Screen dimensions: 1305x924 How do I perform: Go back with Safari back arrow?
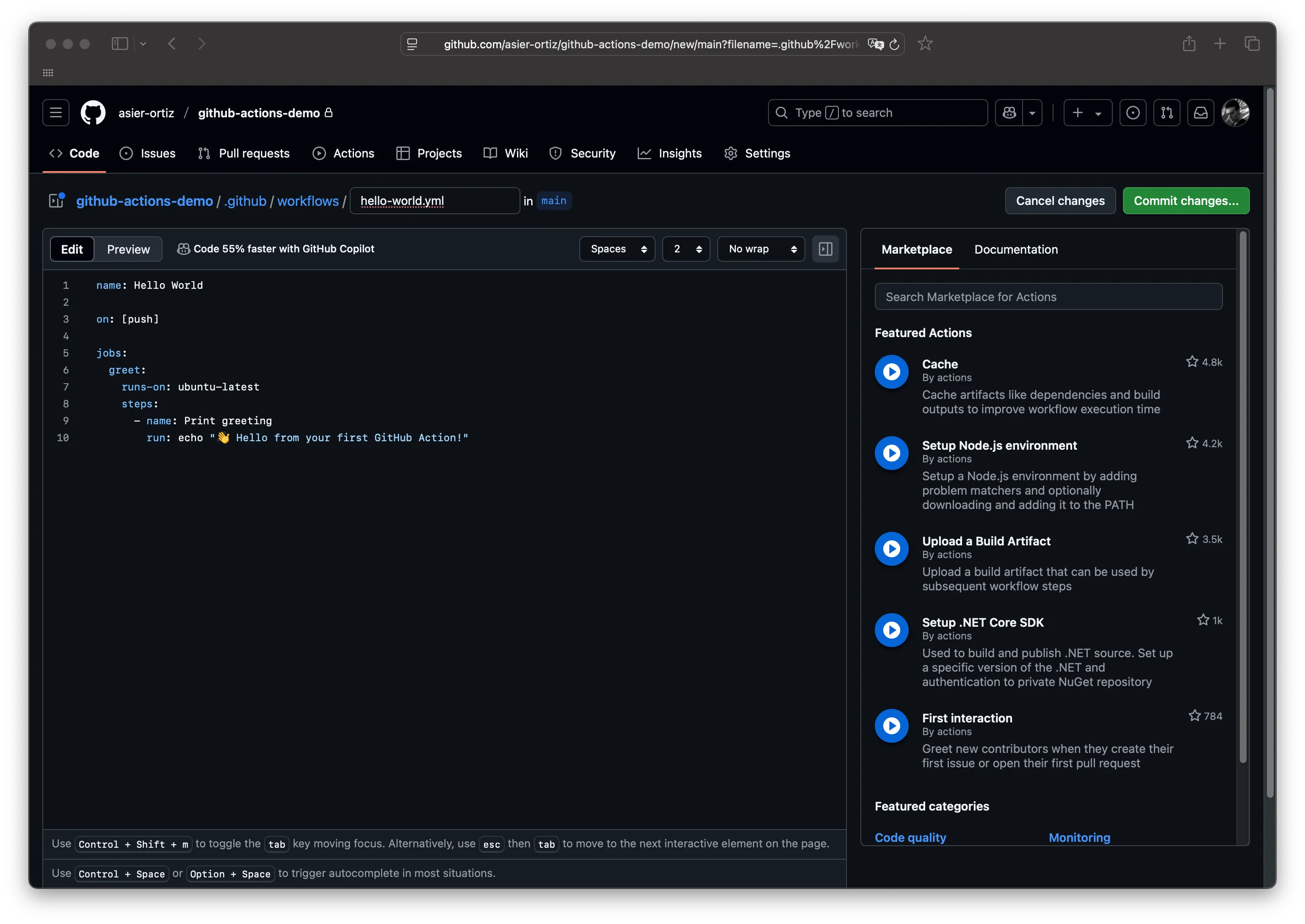pos(172,44)
